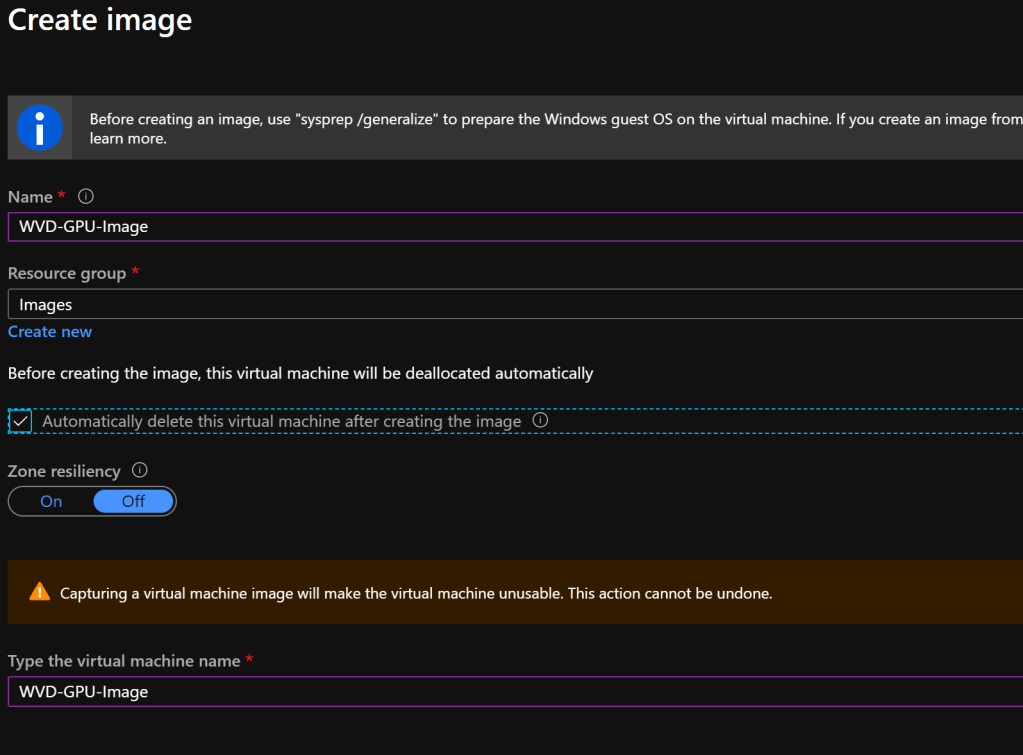This screenshot has width=1023, height=755.
Task: Click the blue information icon in the banner
Action: click(40, 128)
